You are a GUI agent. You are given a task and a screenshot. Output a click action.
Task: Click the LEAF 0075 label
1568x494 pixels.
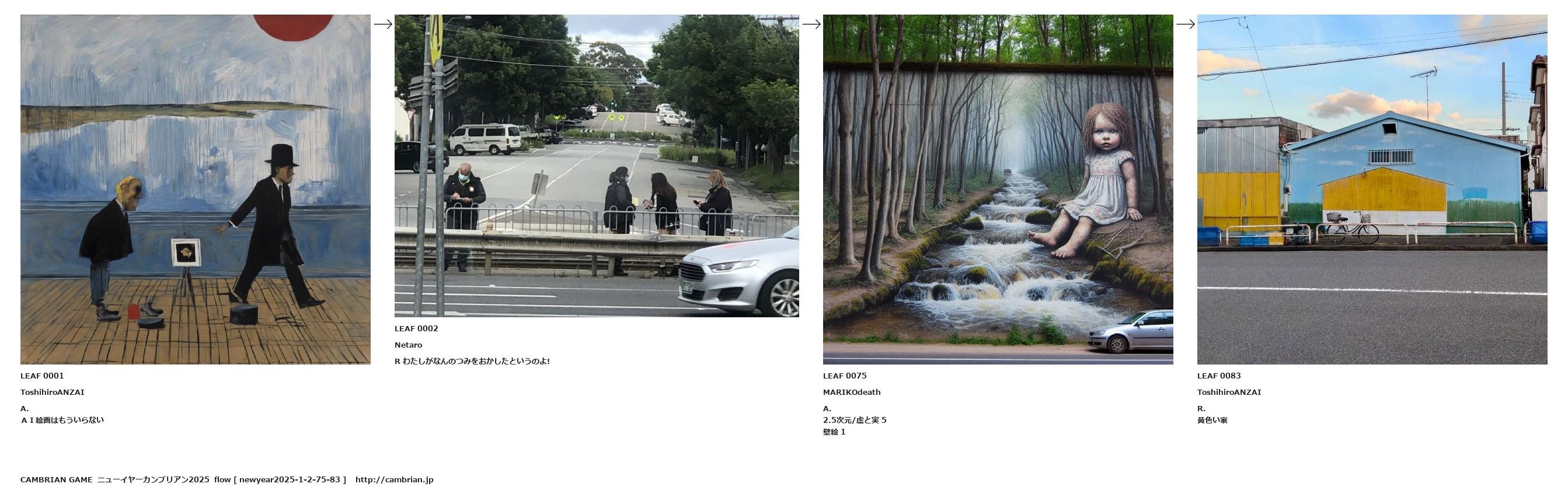pos(845,376)
